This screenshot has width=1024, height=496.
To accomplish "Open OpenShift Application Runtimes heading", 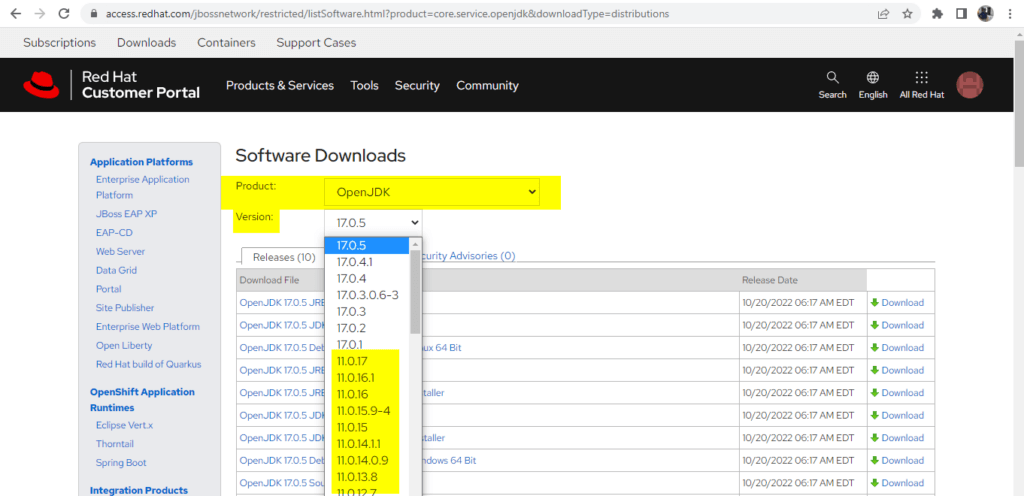I will [142, 399].
